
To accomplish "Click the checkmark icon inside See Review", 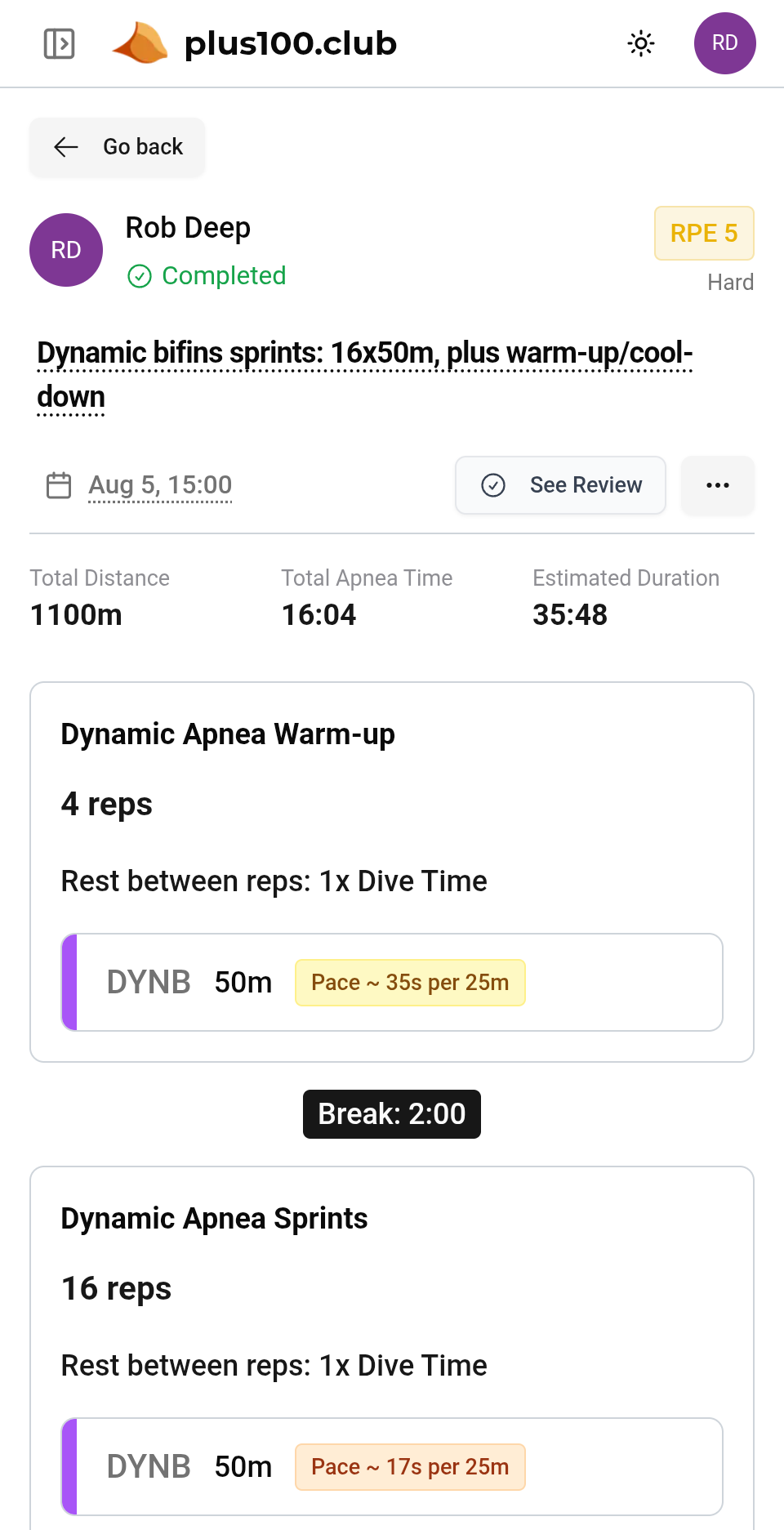I will pyautogui.click(x=492, y=484).
